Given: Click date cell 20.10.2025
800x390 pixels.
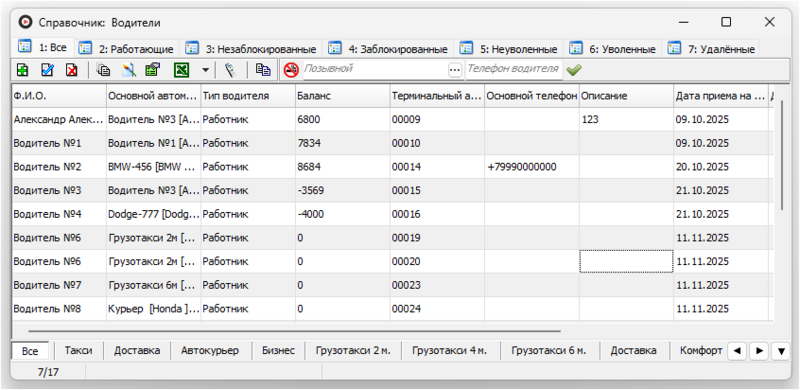Looking at the screenshot, I should coord(721,167).
